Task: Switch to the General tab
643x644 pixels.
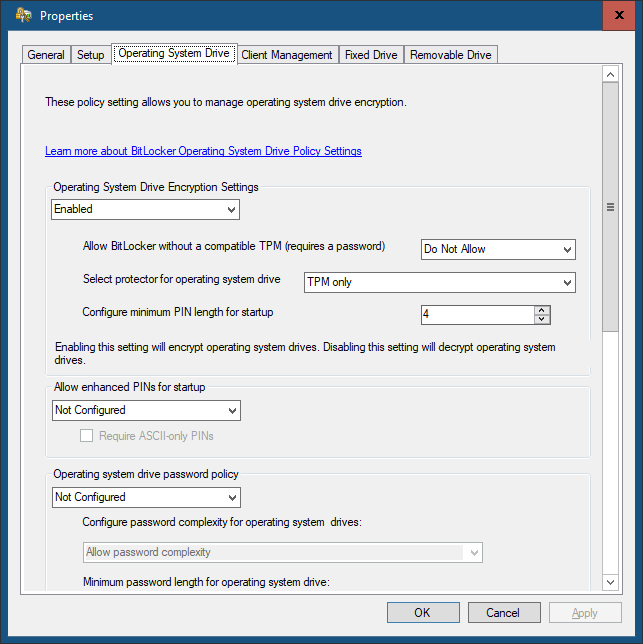Action: pyautogui.click(x=46, y=55)
